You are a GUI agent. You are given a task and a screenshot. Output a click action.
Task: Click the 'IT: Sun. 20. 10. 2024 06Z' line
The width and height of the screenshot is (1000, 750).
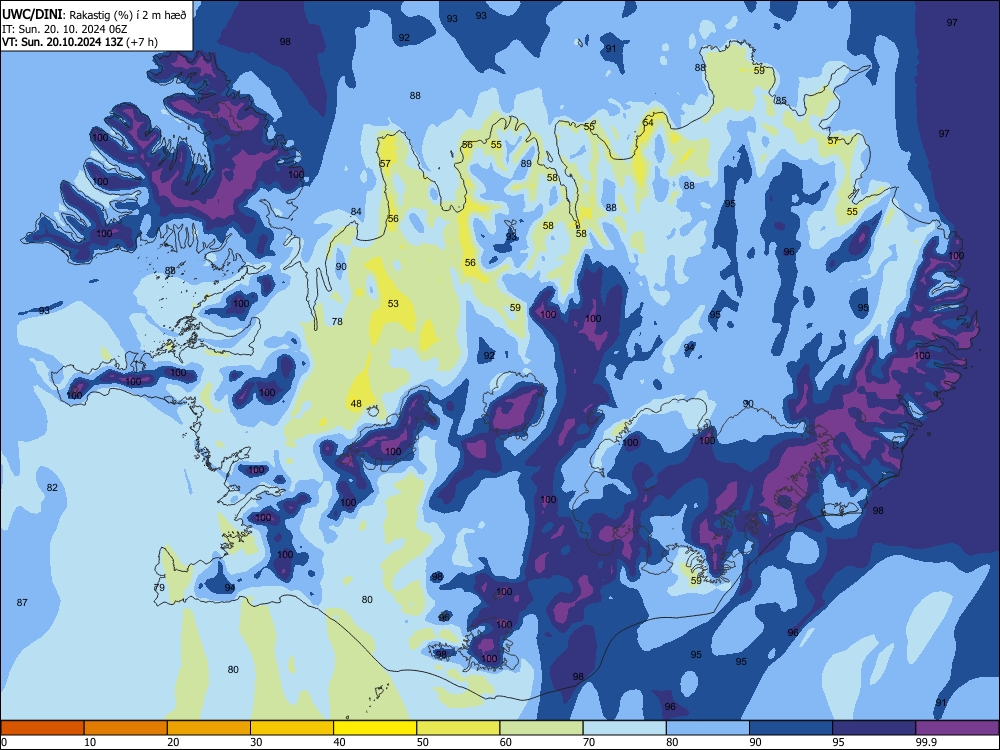[62, 29]
